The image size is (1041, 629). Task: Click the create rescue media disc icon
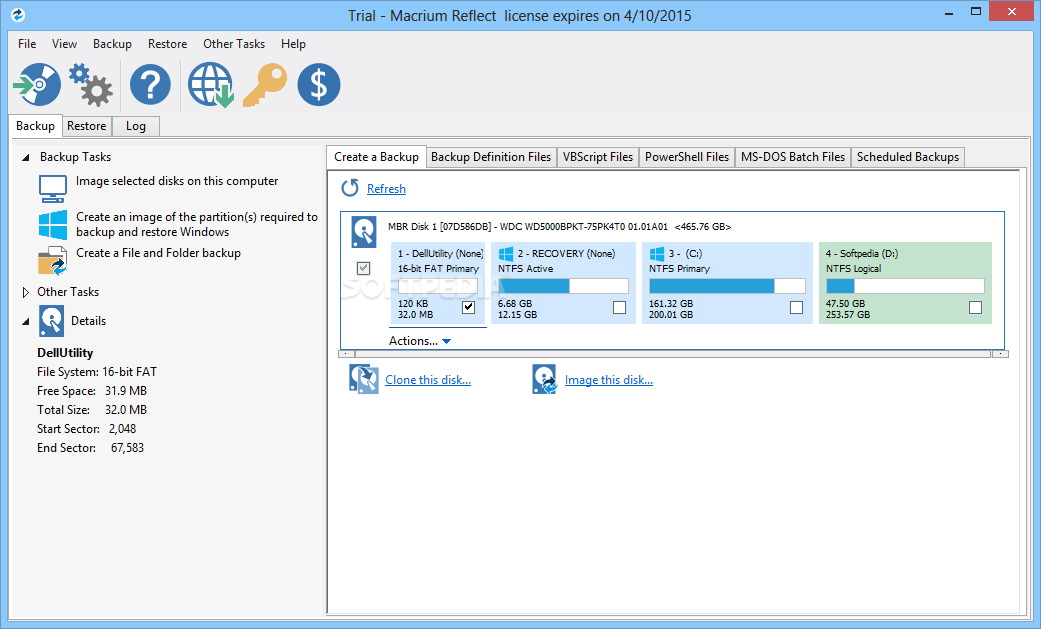pyautogui.click(x=37, y=84)
